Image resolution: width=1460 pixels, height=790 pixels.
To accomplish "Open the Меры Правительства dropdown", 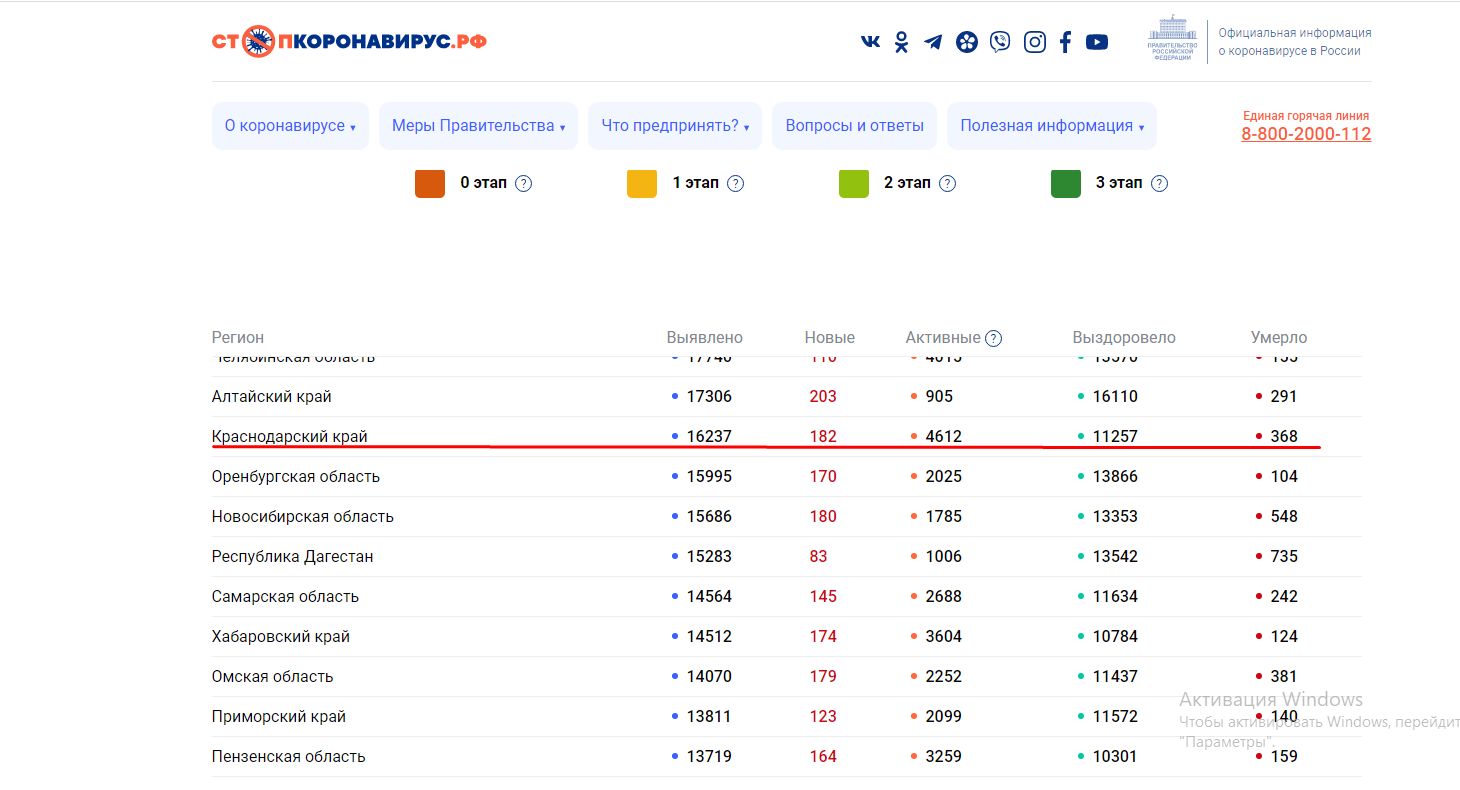I will 478,126.
